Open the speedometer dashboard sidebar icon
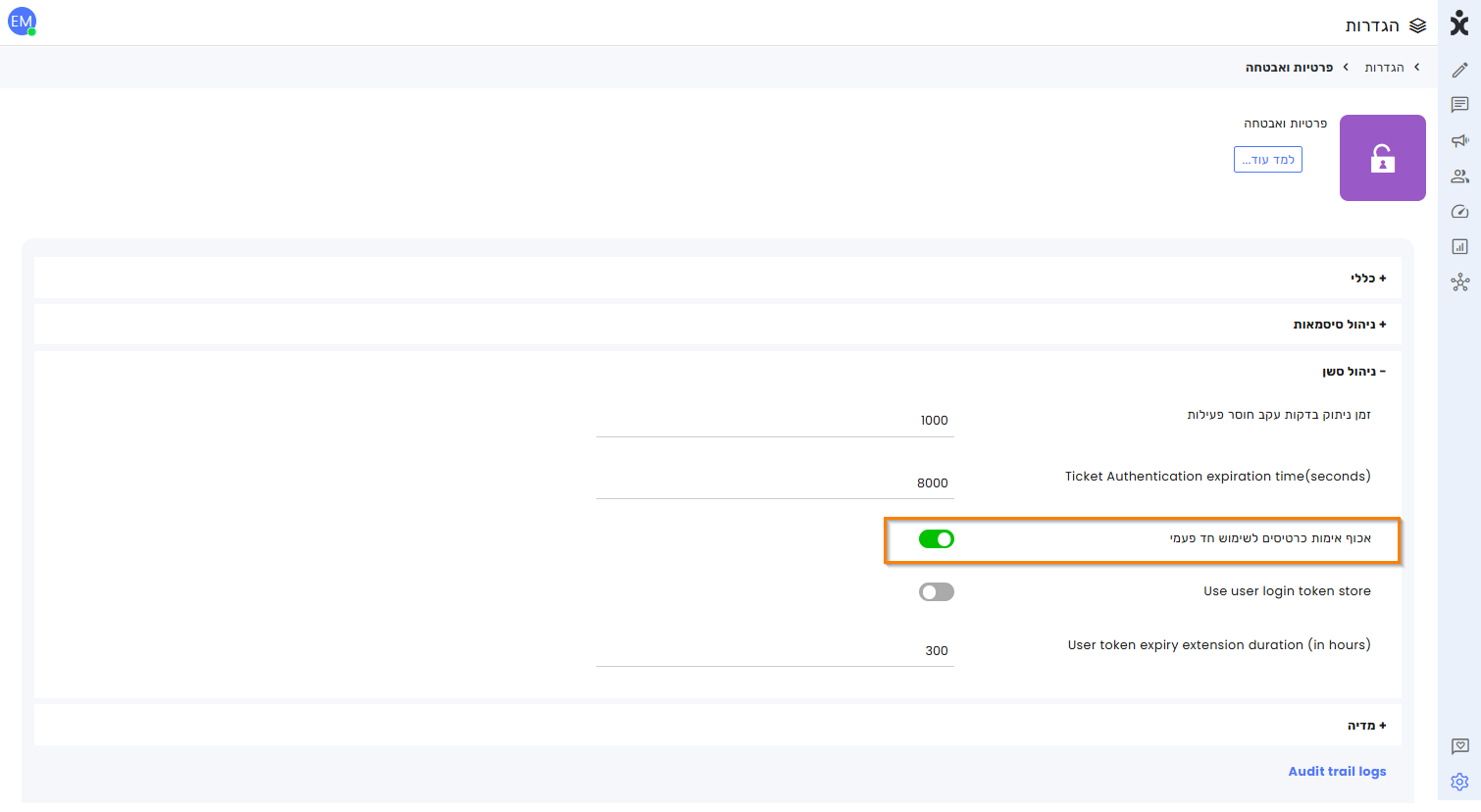1481x812 pixels. [x=1459, y=212]
